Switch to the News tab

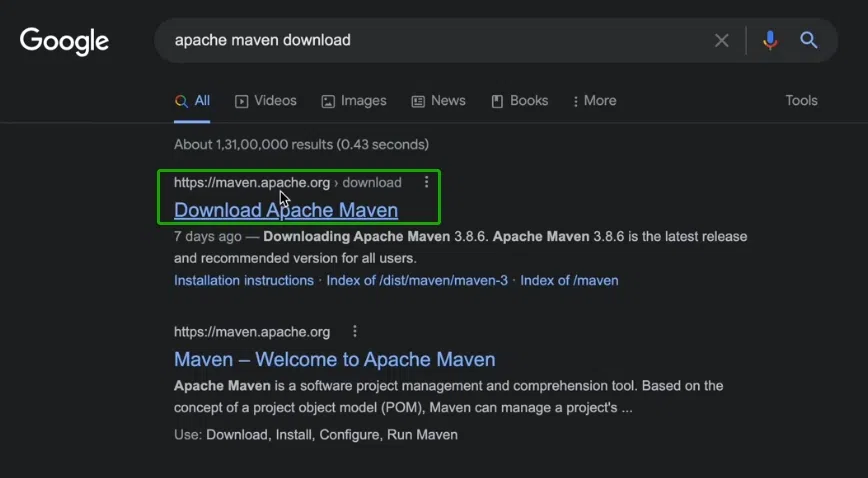click(438, 101)
